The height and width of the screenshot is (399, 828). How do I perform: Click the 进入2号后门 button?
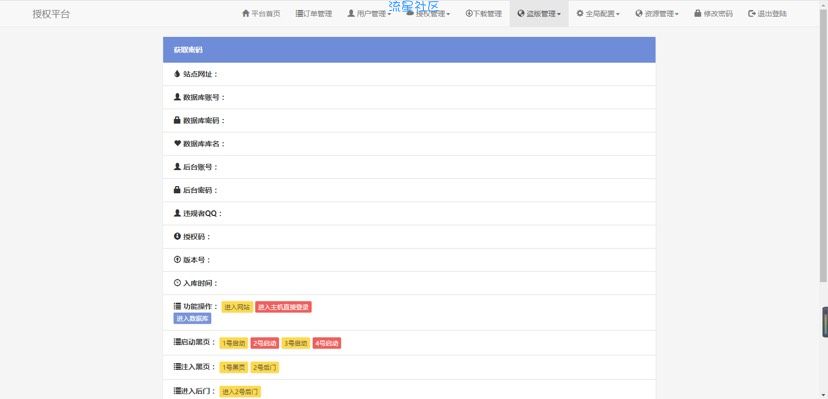(x=240, y=392)
